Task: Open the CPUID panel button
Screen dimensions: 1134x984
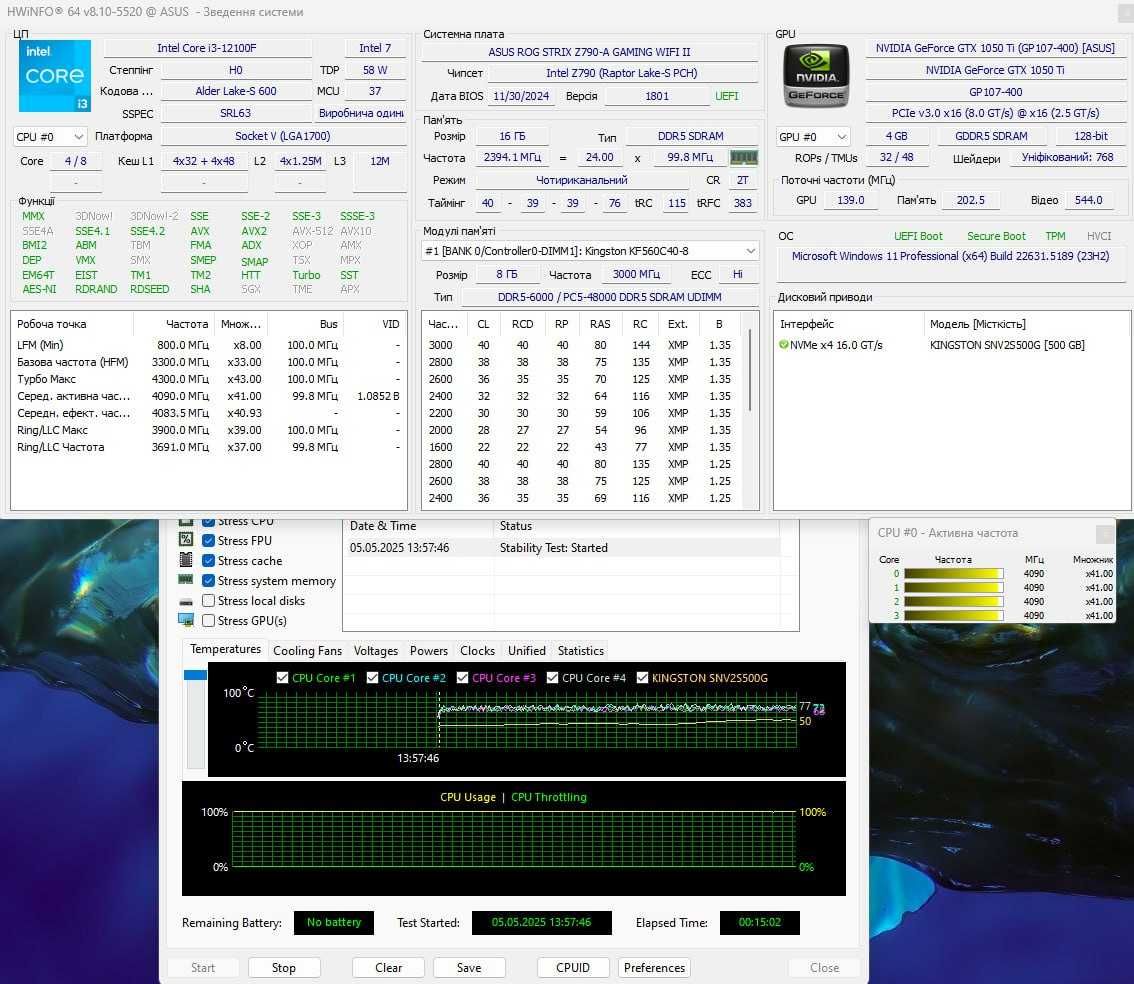Action: click(573, 967)
